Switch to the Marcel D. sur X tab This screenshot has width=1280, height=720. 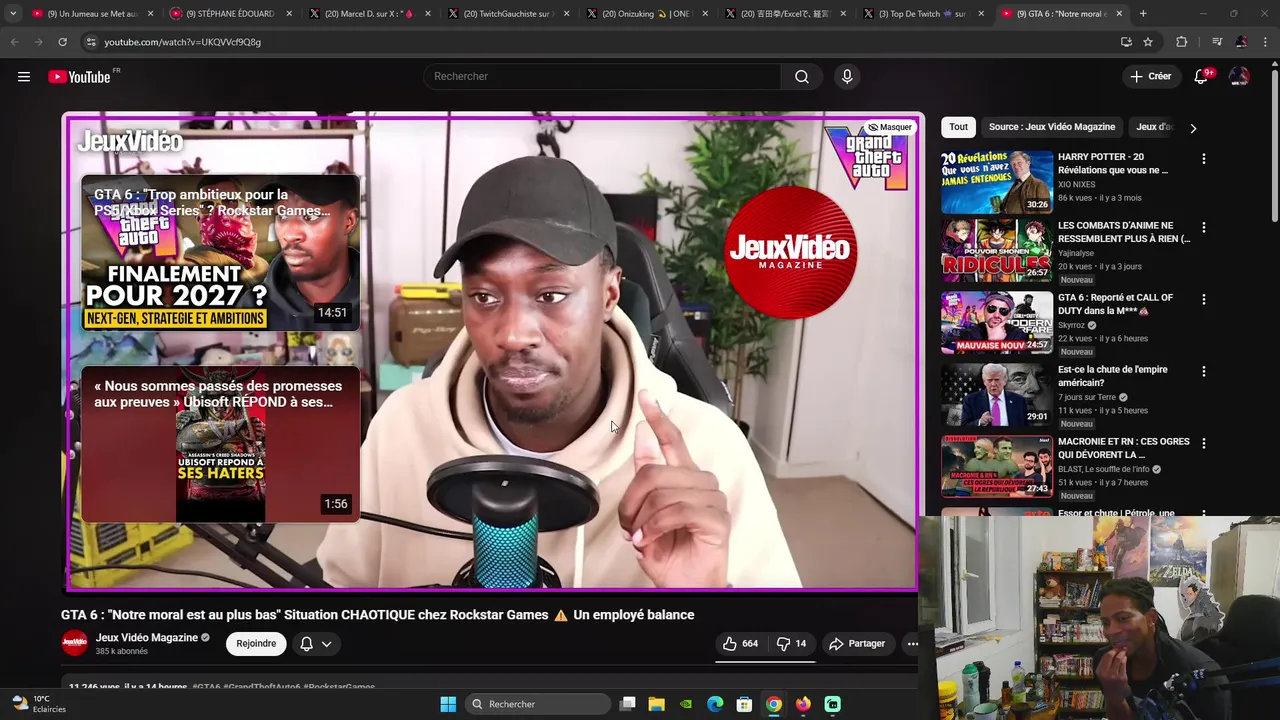(x=369, y=14)
